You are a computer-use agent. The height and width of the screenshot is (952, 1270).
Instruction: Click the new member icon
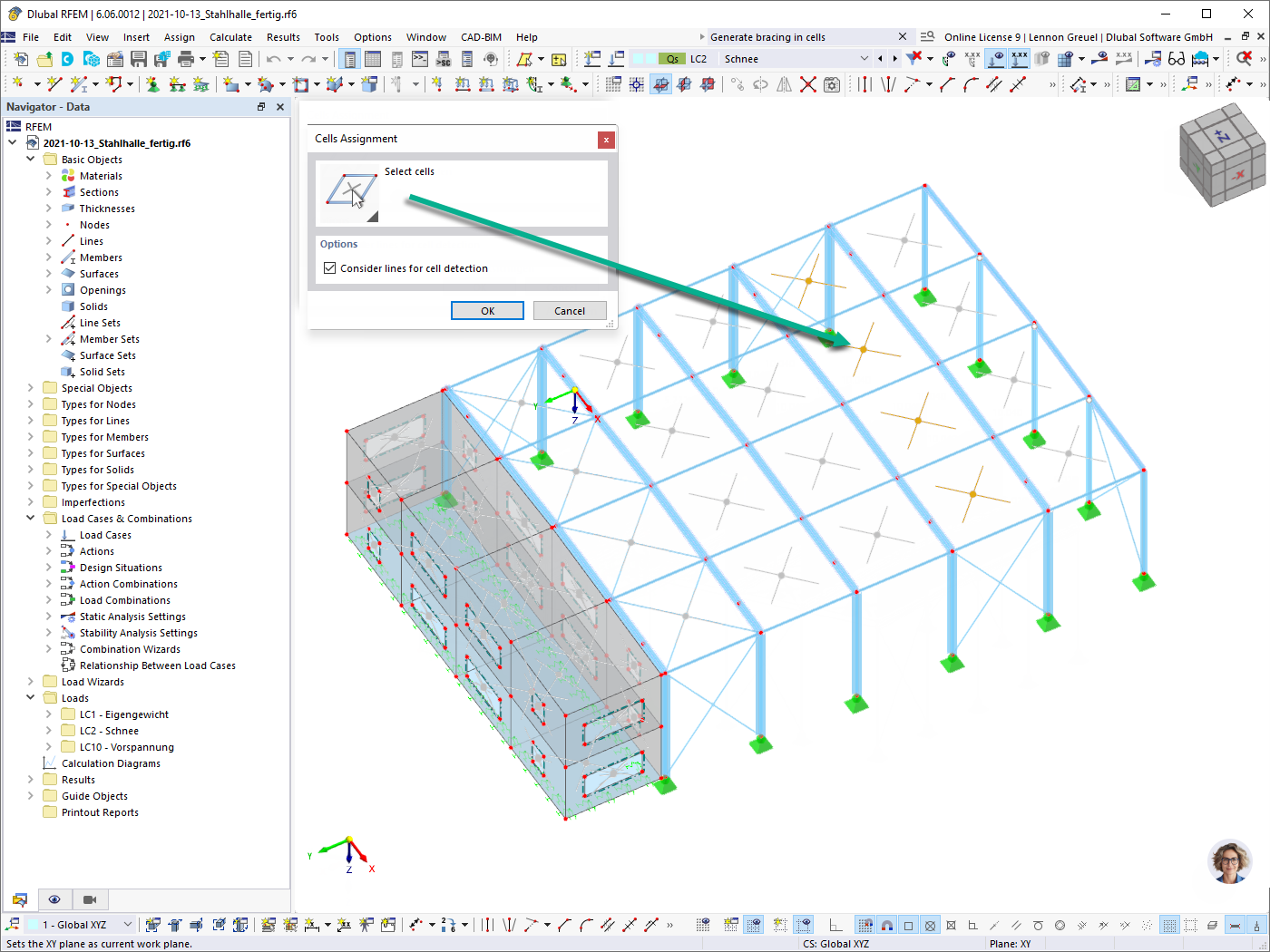pos(79,84)
